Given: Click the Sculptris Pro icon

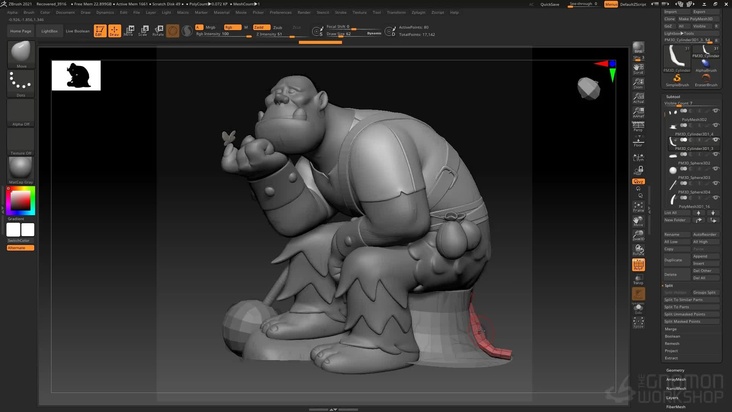Looking at the screenshot, I should (187, 31).
